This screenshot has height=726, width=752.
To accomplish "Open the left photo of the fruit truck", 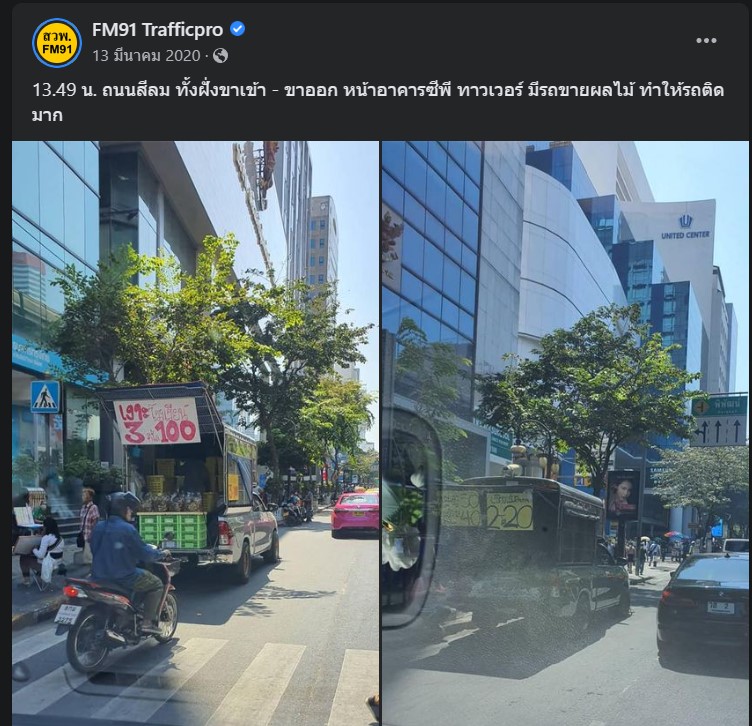I will 195,433.
